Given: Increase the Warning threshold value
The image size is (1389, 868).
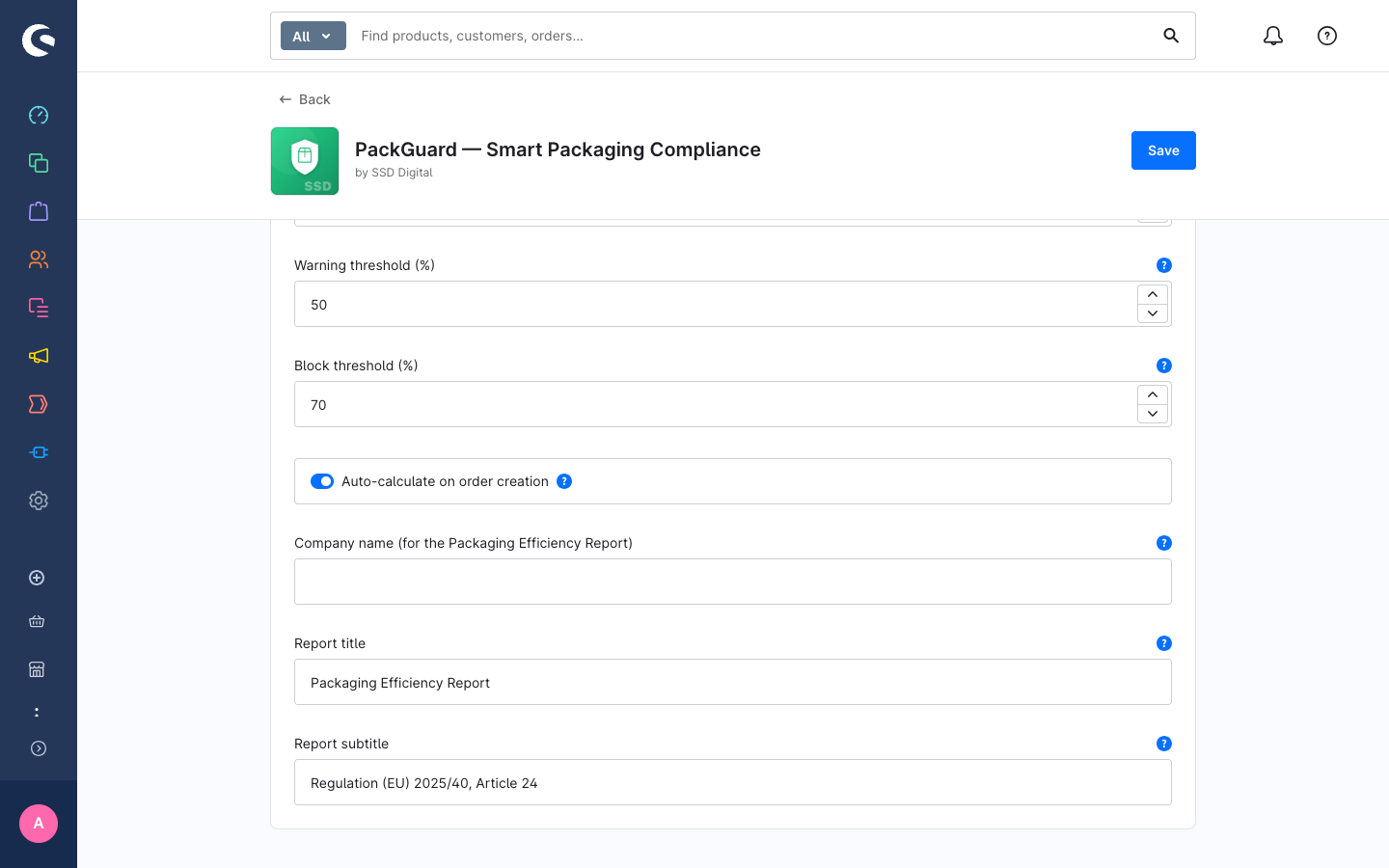Looking at the screenshot, I should (x=1153, y=294).
